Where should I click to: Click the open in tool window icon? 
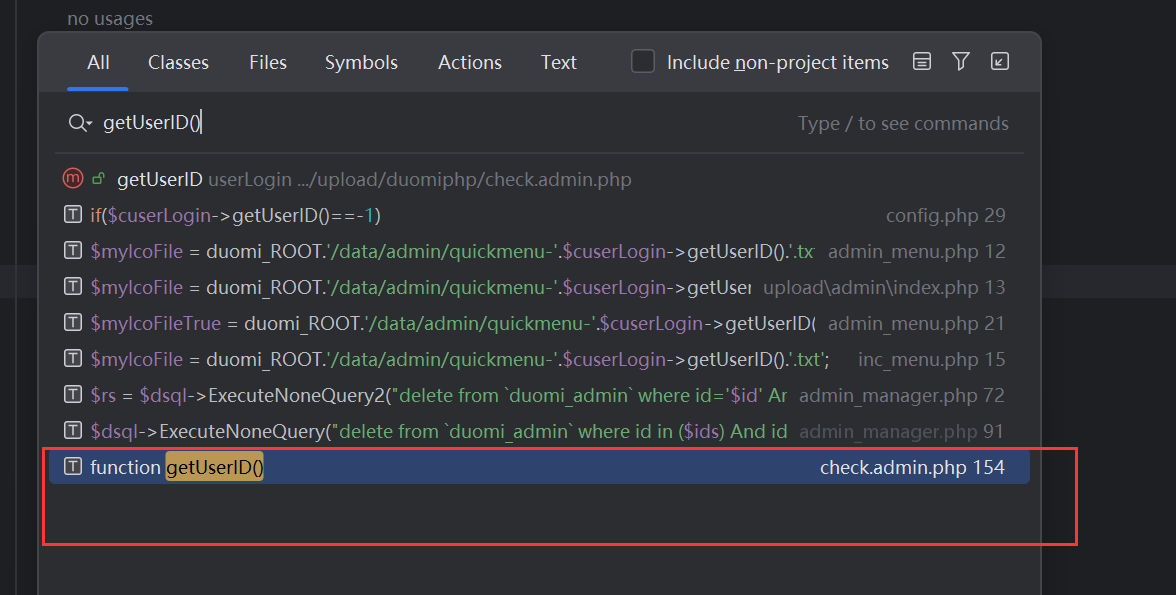[x=1000, y=62]
